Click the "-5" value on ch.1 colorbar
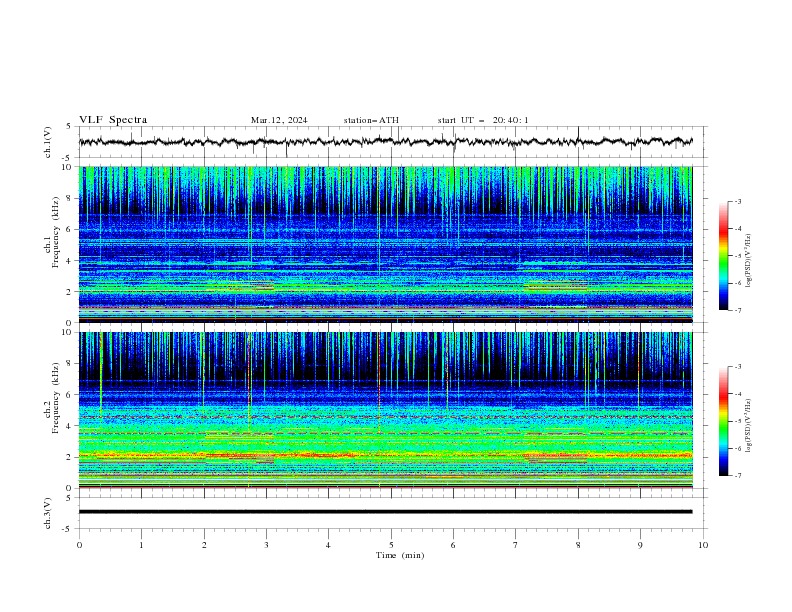792x612 pixels. [x=738, y=256]
